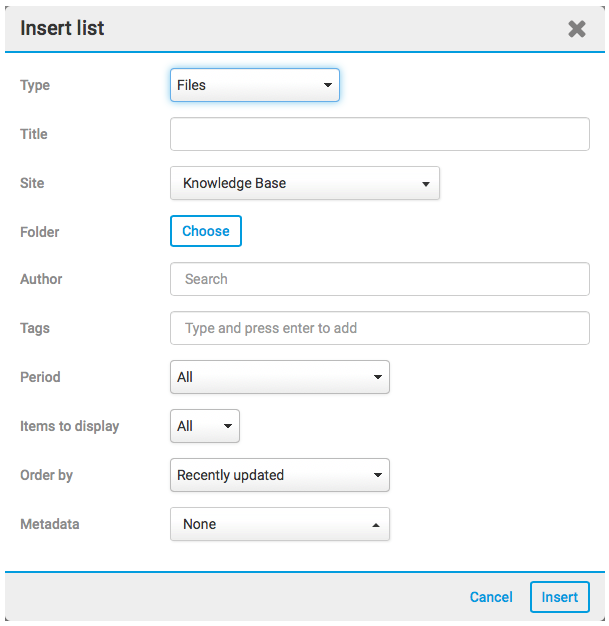Click the Tags field label
Screen dimensions: 609x626
(x=35, y=328)
